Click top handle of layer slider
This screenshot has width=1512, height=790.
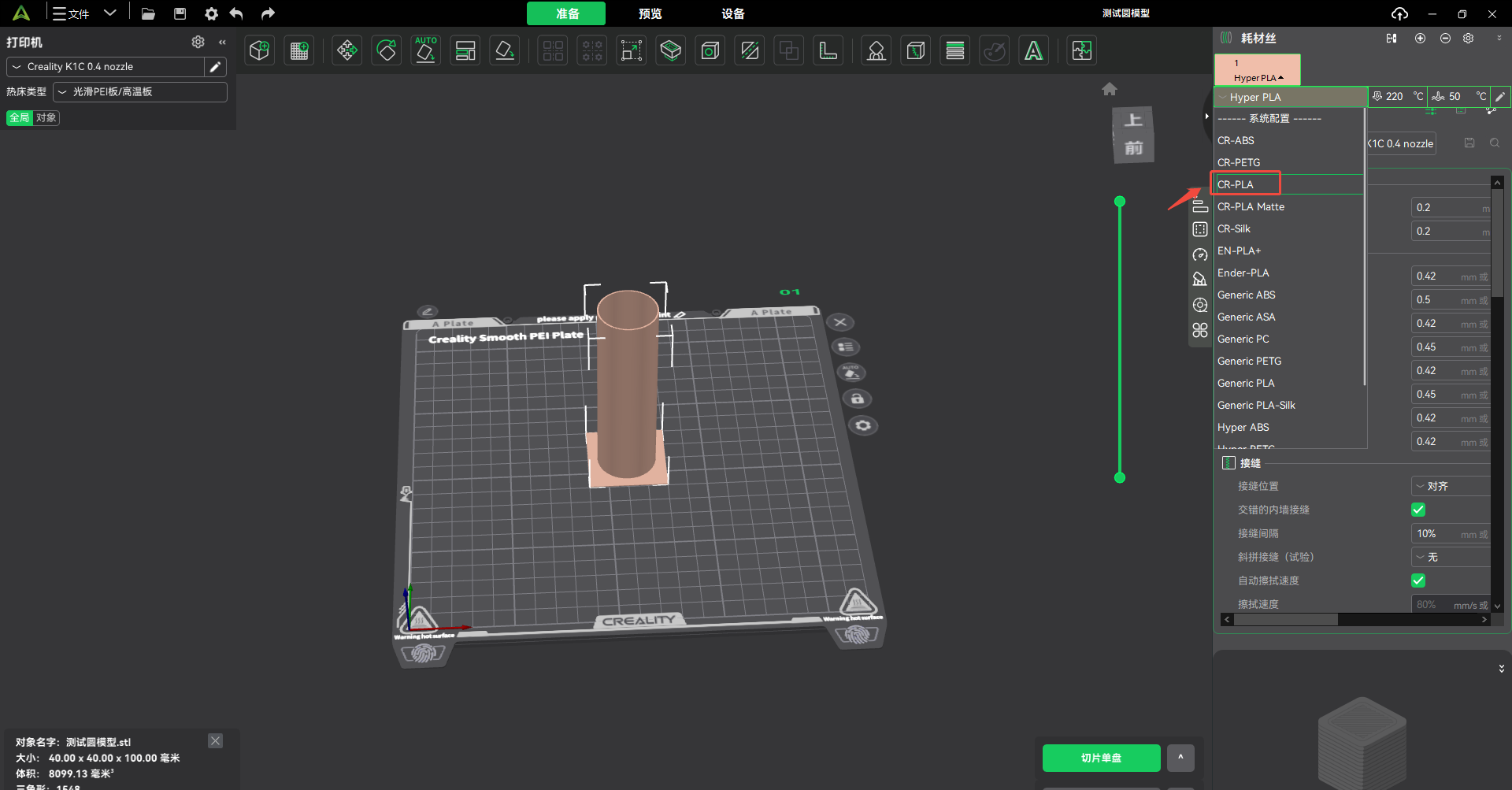tap(1120, 202)
